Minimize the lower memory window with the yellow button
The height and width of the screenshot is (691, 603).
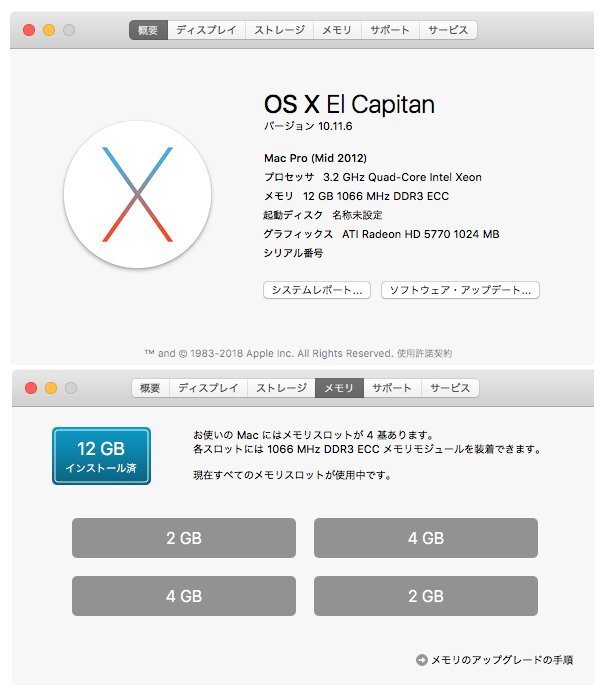tap(51, 388)
